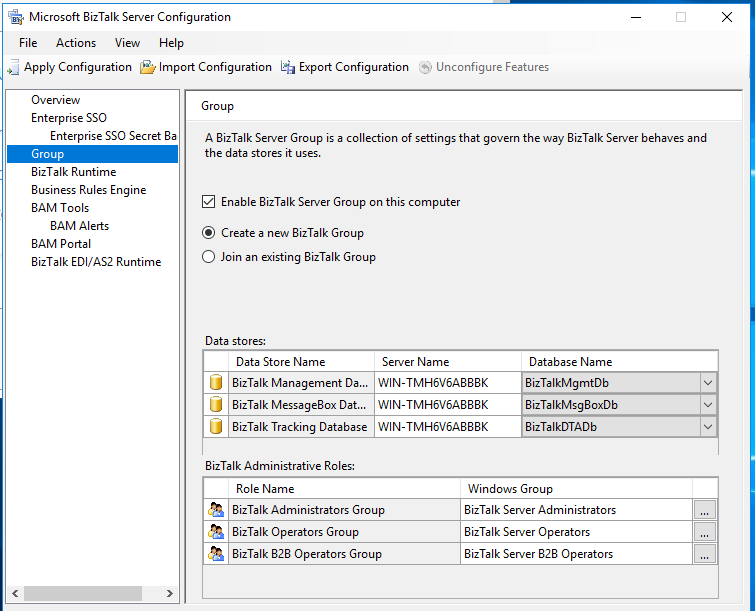Select BAM Alerts in the navigation tree
The width and height of the screenshot is (755, 611).
click(79, 226)
